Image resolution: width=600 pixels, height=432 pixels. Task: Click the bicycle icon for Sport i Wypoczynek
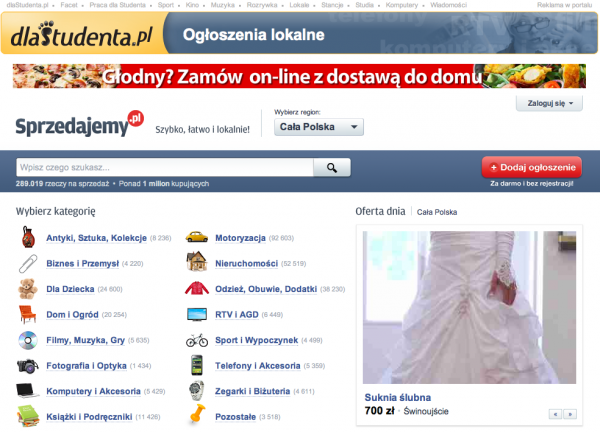point(197,340)
